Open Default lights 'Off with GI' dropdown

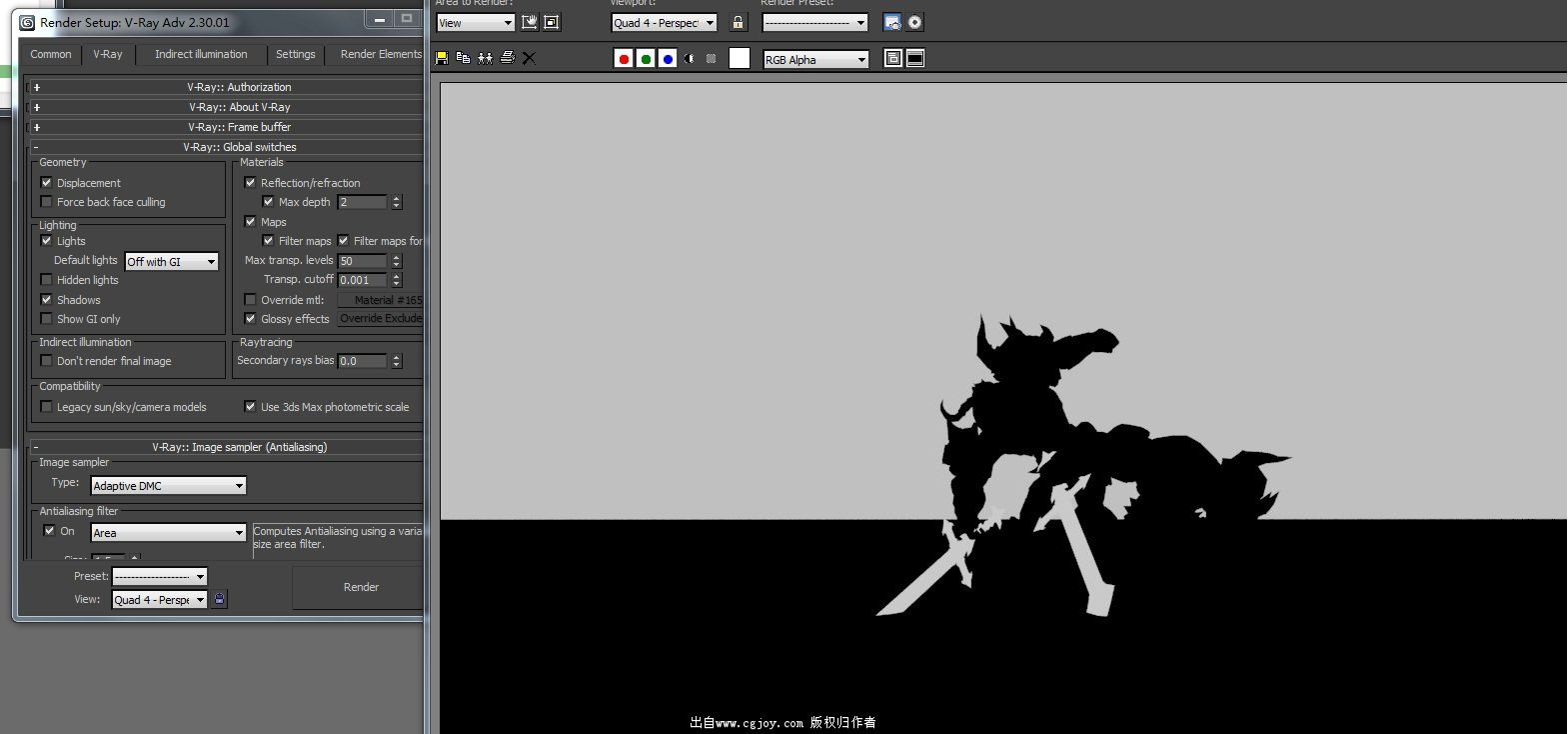pos(172,262)
